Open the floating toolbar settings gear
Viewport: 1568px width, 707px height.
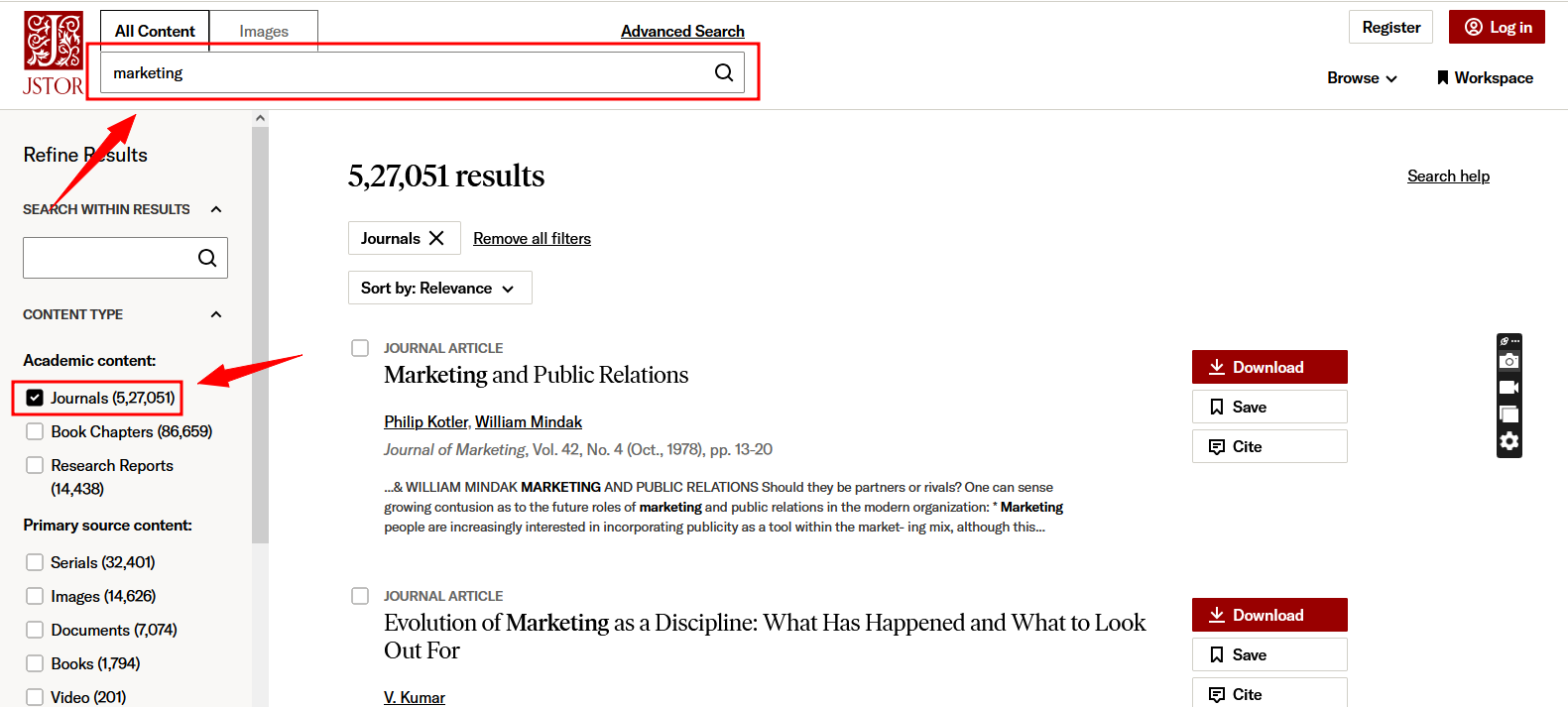[1508, 441]
